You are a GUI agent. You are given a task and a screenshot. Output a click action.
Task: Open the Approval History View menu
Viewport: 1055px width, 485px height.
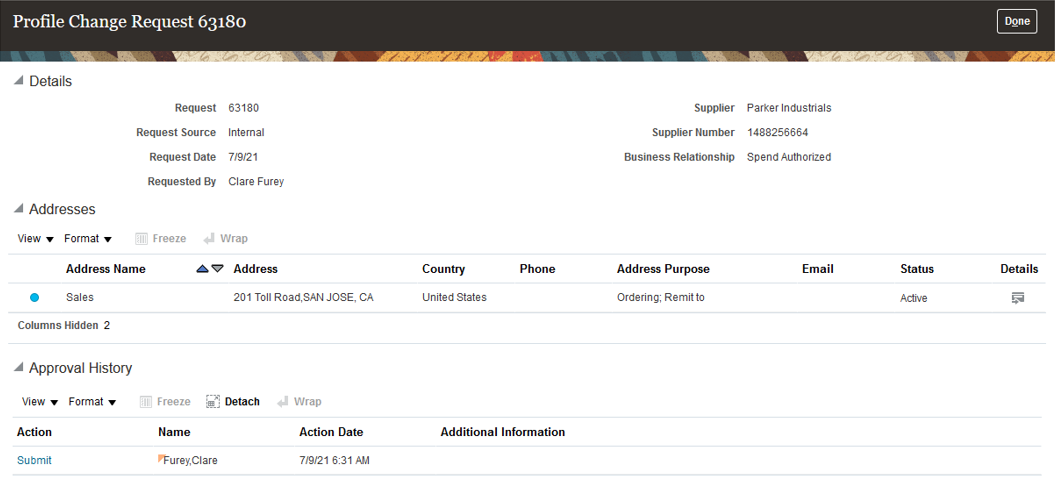tap(40, 402)
